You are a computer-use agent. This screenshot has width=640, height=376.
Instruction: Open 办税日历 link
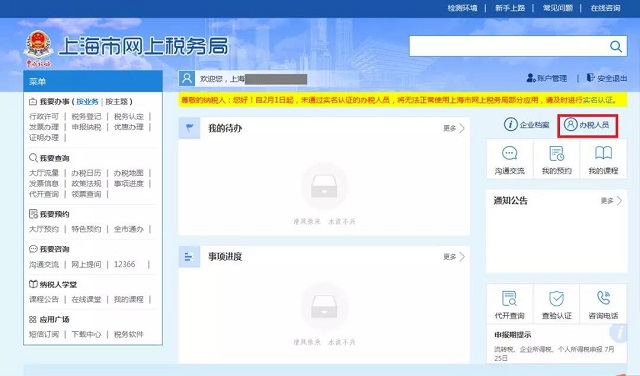86,173
